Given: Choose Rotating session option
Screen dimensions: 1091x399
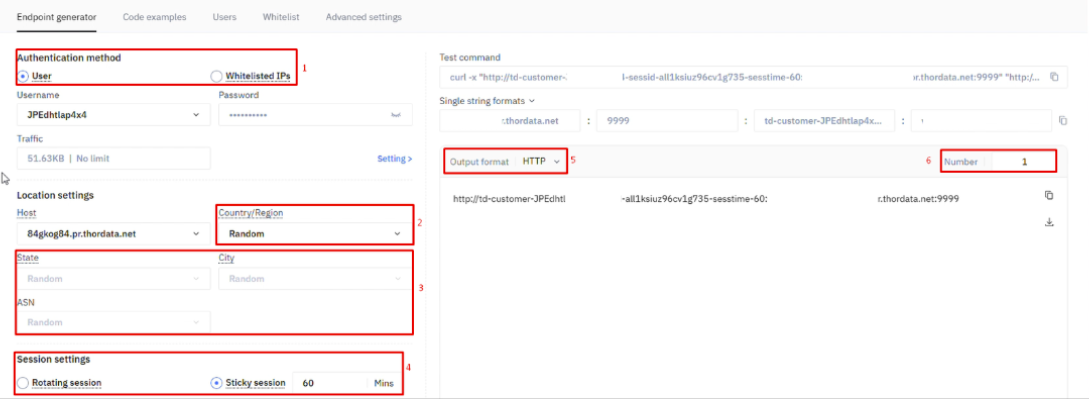Looking at the screenshot, I should 60,382.
